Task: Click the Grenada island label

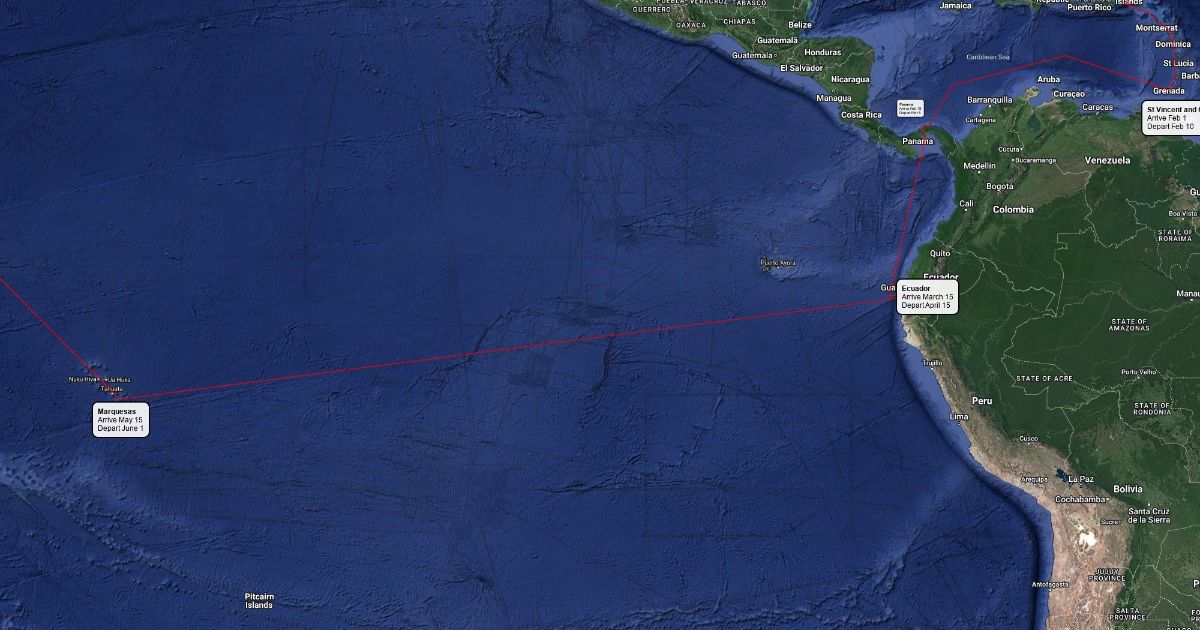Action: pyautogui.click(x=1168, y=90)
